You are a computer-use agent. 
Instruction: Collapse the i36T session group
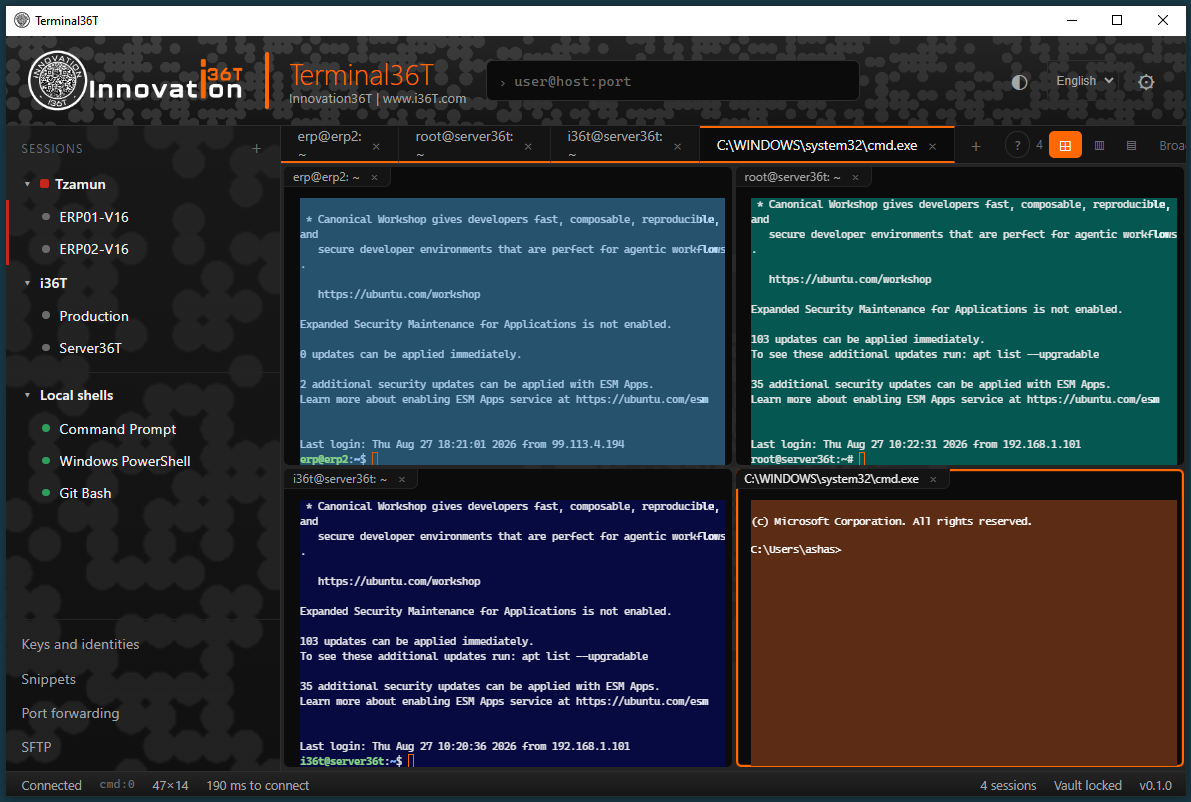(27, 283)
